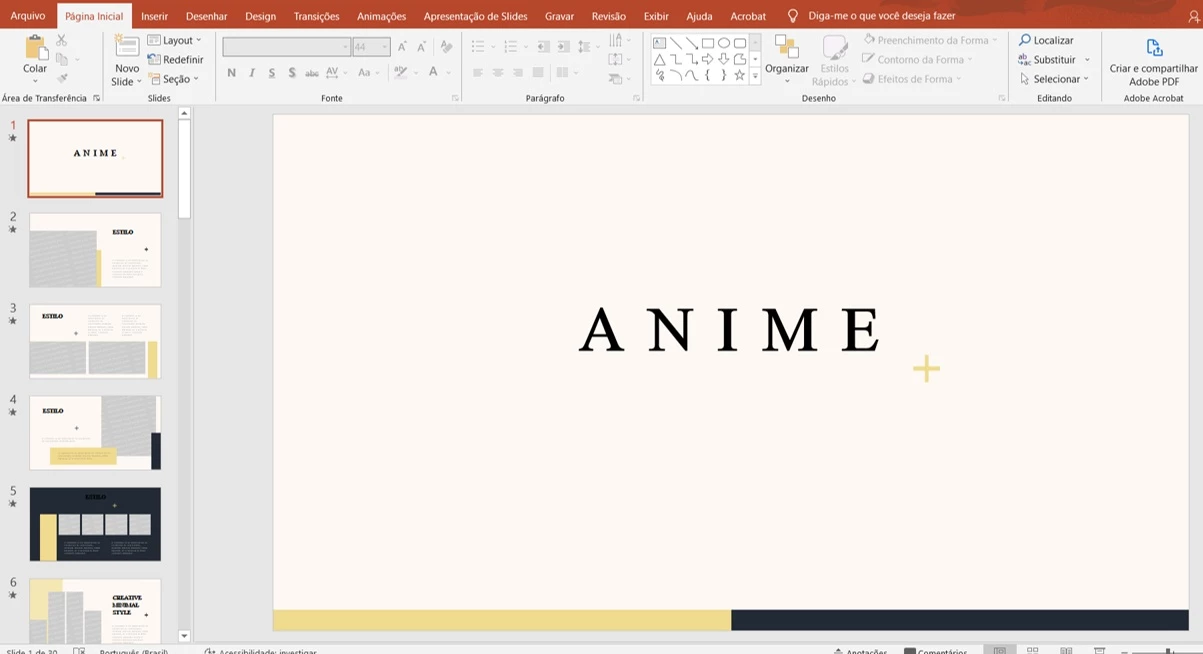Select slide 2 thumbnail

point(95,250)
